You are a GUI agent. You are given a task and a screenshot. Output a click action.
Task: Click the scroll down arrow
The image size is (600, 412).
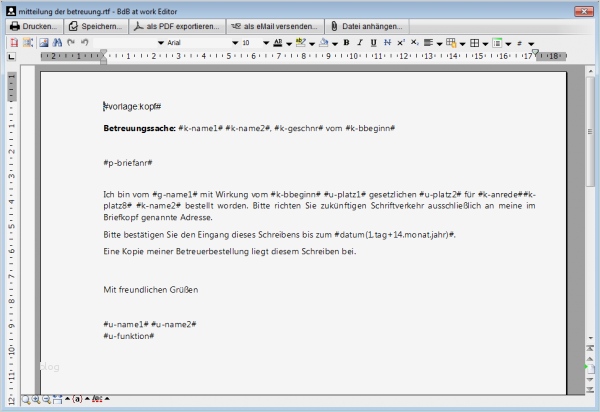tap(590, 338)
